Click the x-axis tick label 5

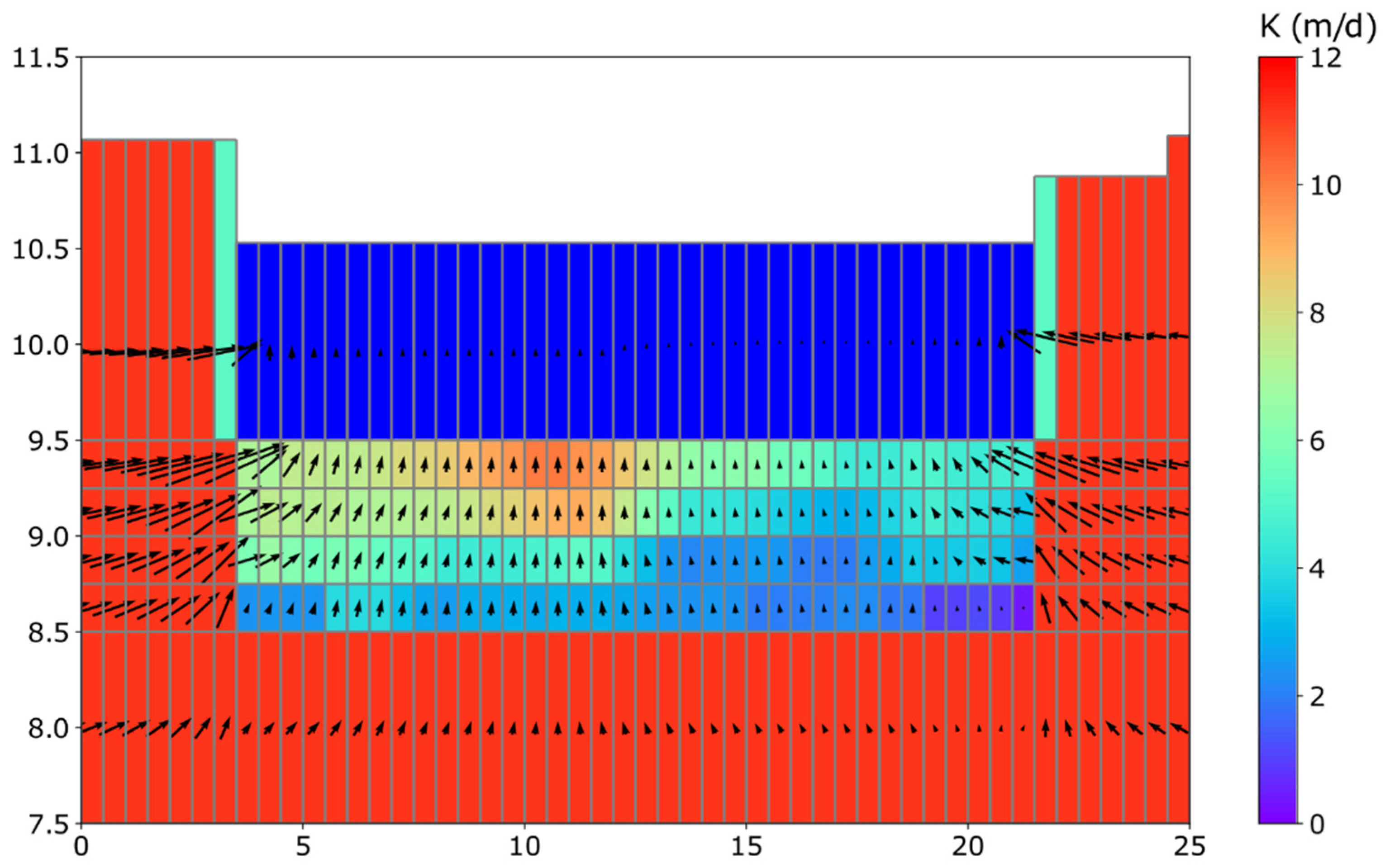point(303,847)
